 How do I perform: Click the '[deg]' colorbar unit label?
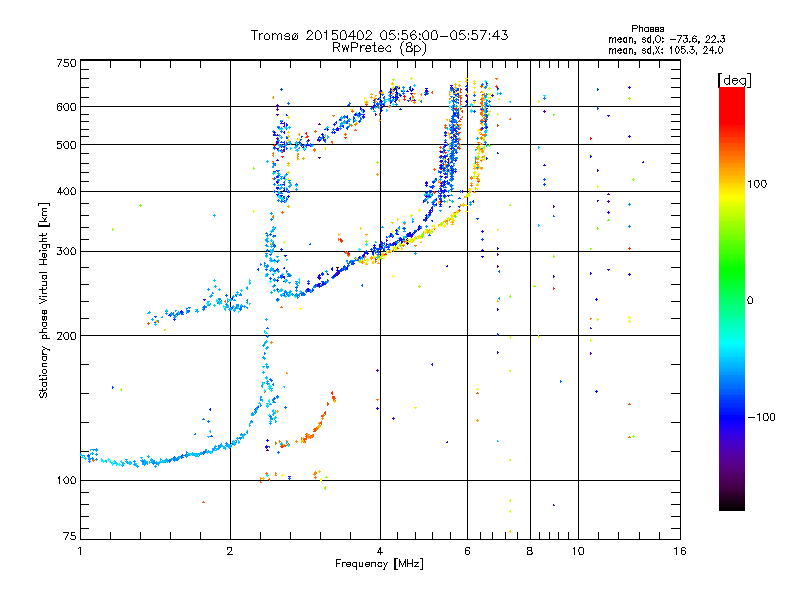(x=734, y=80)
